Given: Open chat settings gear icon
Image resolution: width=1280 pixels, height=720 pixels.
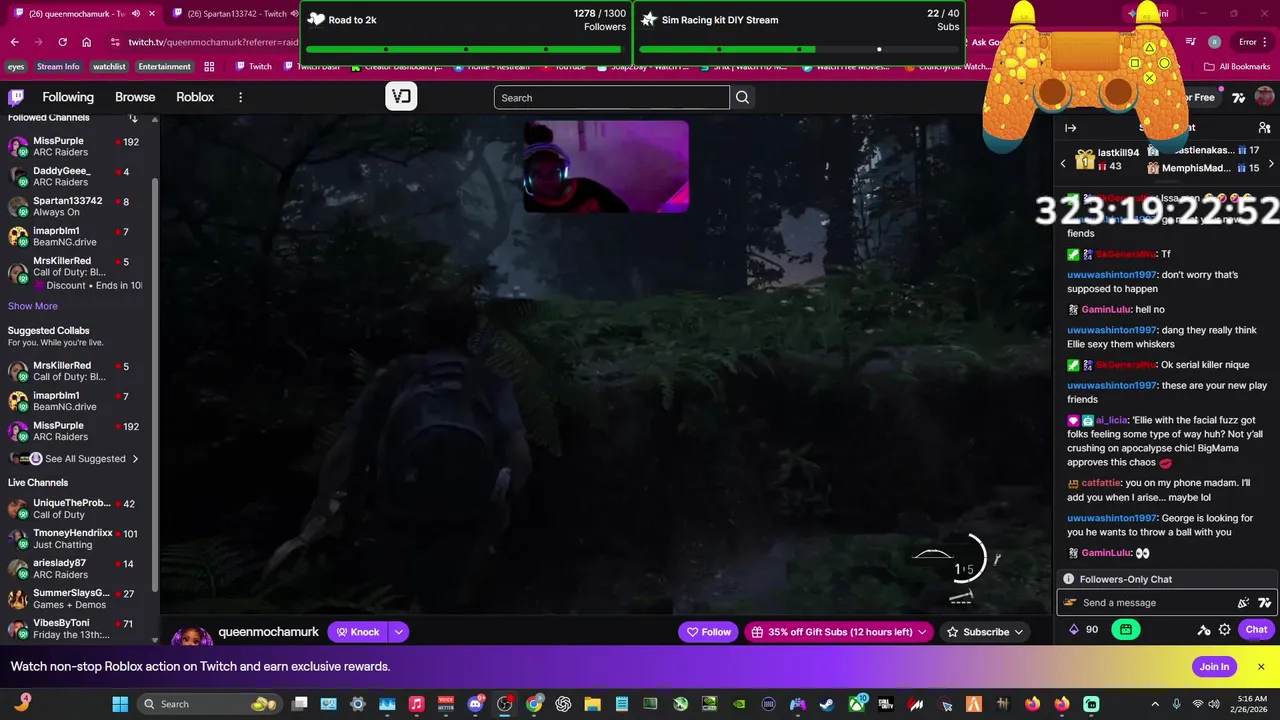Looking at the screenshot, I should click(x=1224, y=630).
